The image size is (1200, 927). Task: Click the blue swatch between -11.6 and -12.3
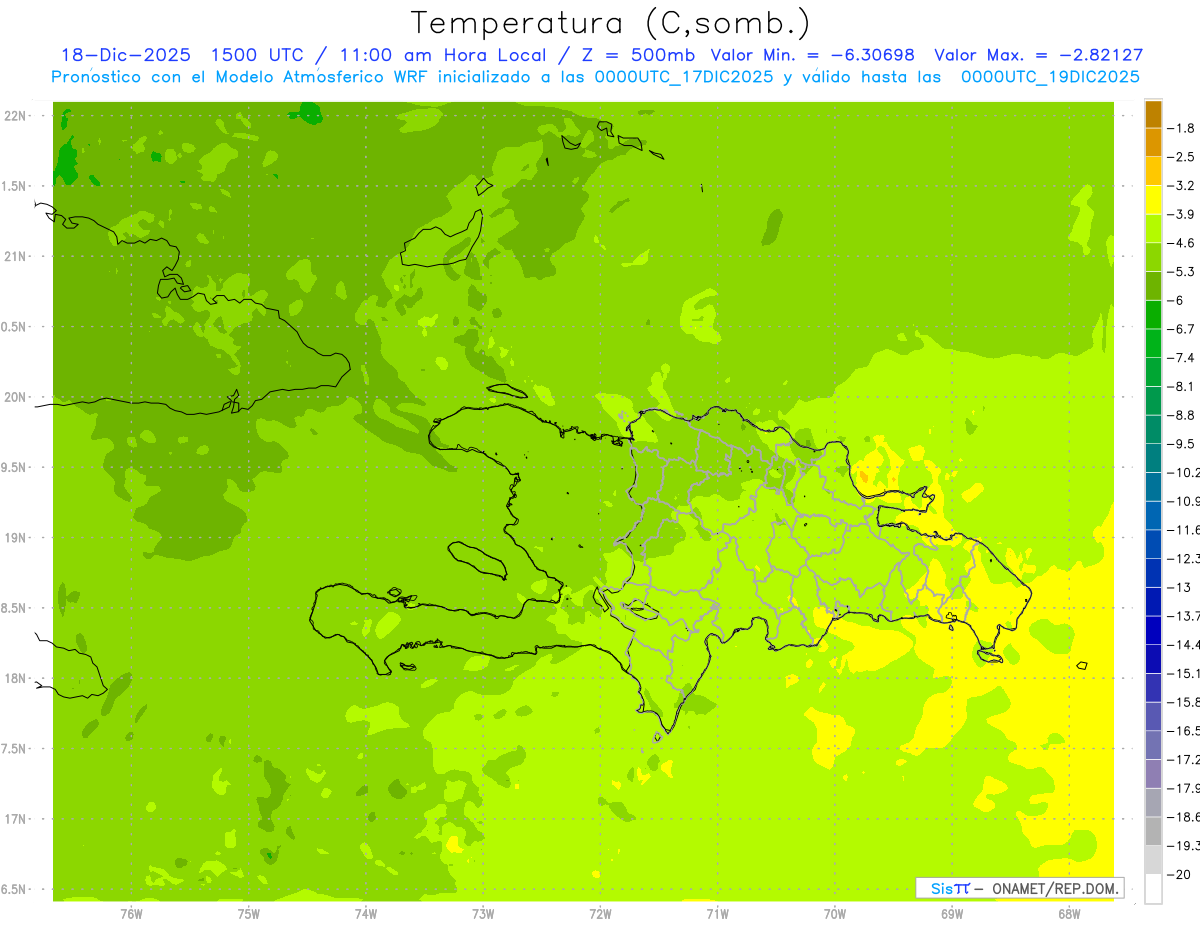1153,544
